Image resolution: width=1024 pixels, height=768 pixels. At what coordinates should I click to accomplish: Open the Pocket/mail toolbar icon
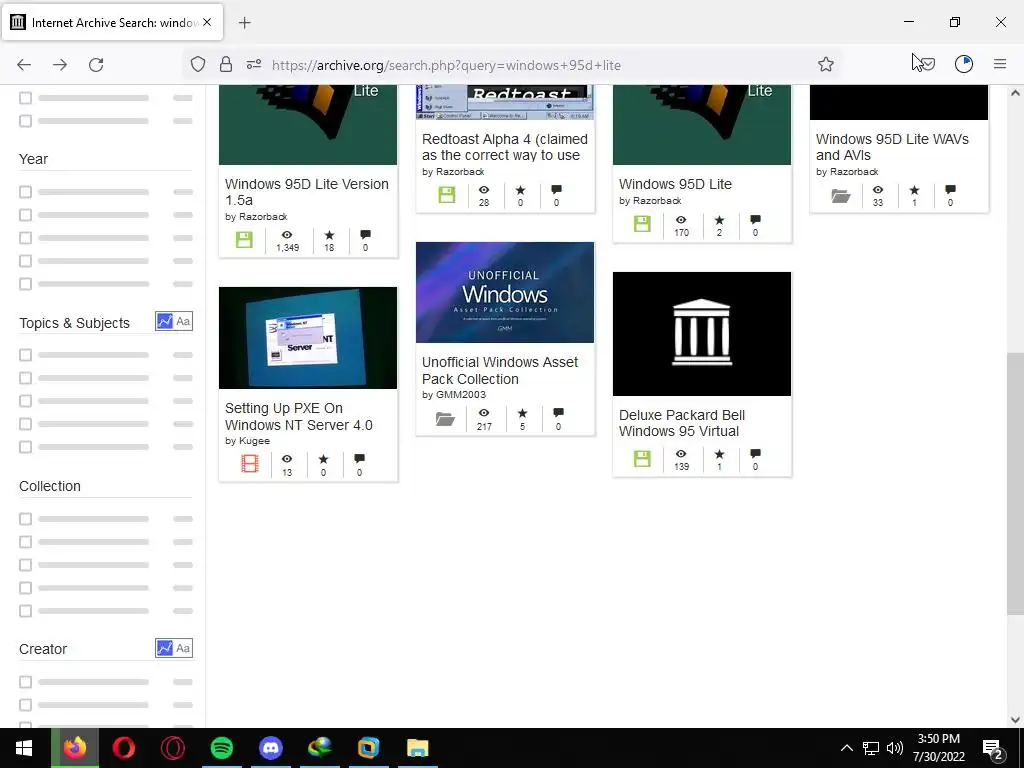[927, 64]
